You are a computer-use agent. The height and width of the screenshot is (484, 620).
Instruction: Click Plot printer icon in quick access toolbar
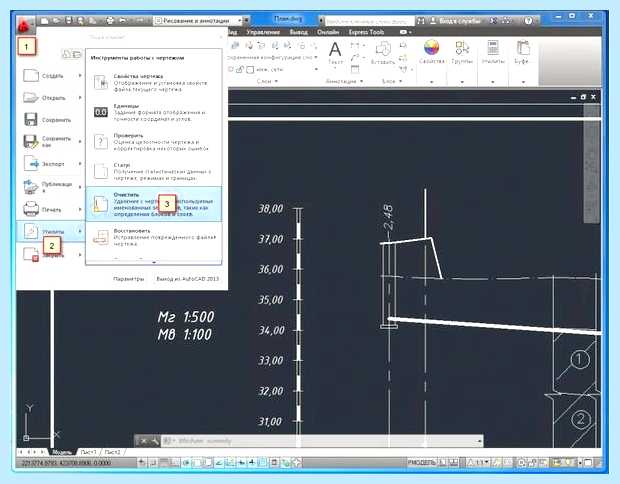tap(110, 21)
